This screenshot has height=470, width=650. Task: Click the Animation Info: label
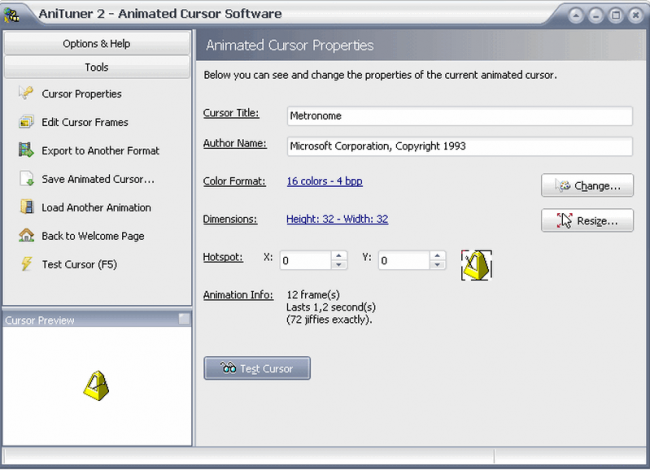tap(238, 295)
